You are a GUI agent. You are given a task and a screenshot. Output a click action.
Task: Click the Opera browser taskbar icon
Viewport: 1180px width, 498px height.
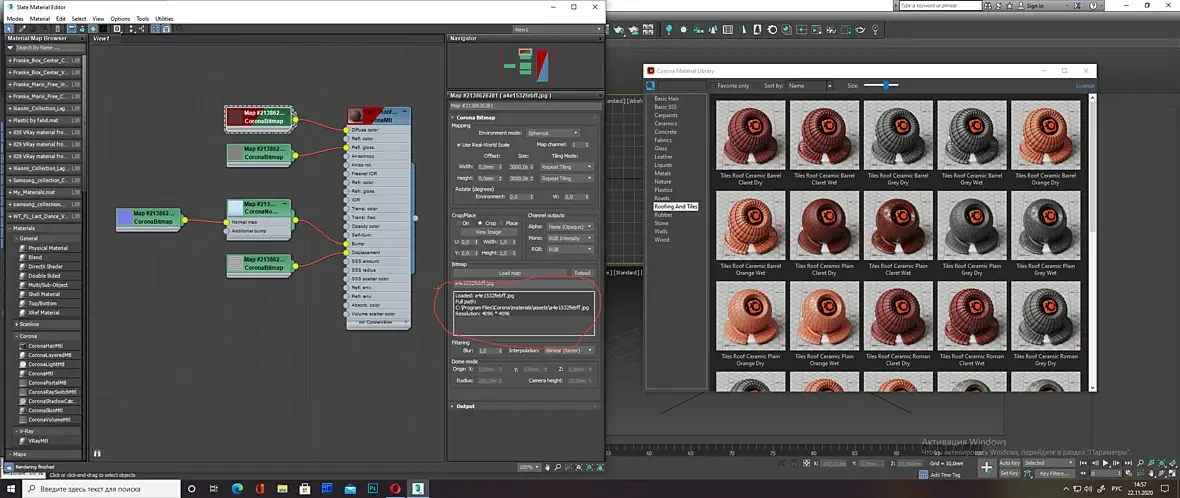pos(395,488)
